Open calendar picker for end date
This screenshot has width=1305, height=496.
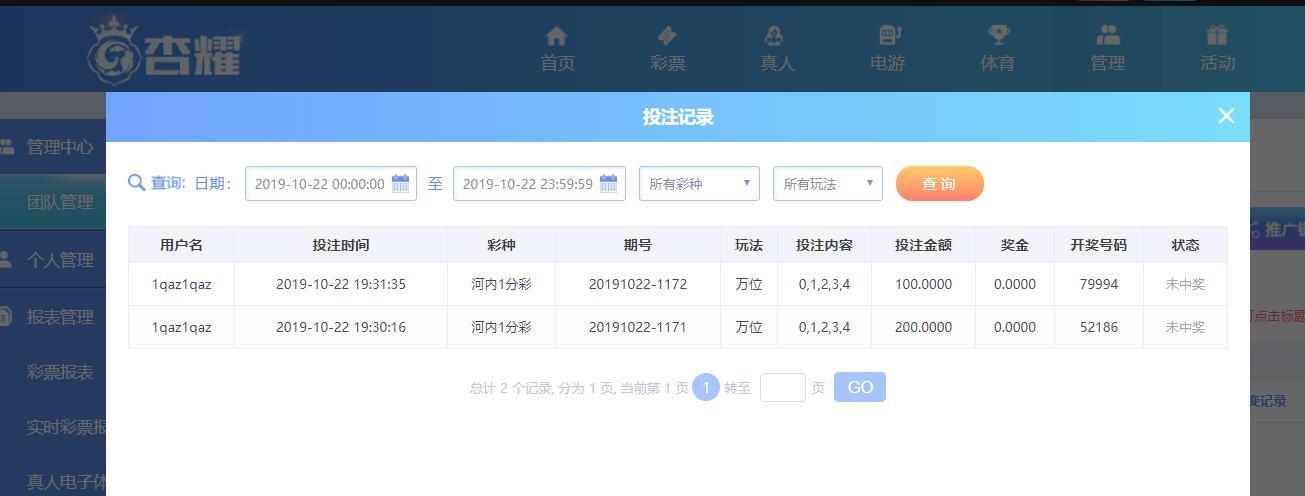[609, 183]
